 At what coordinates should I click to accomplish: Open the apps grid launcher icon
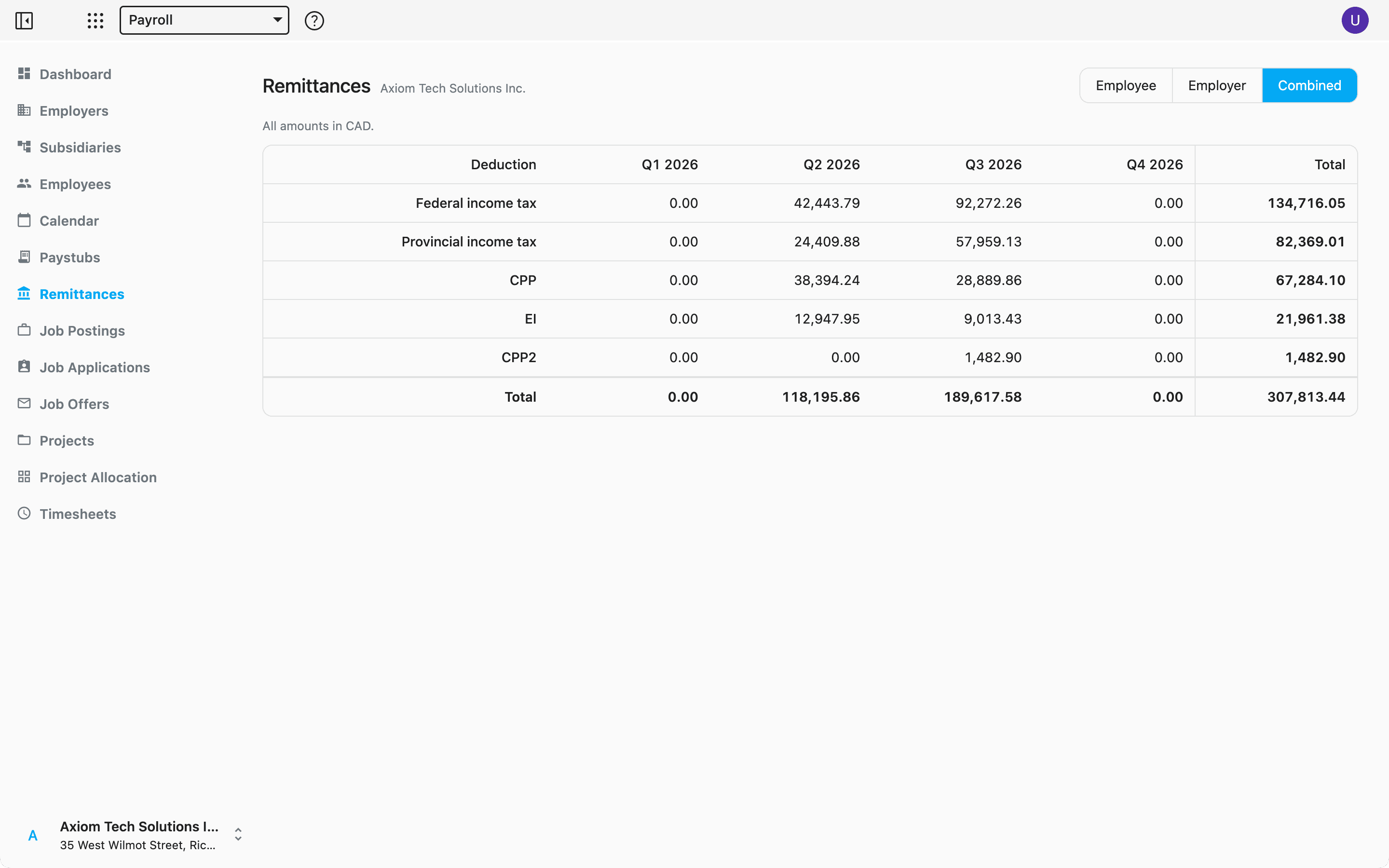coord(95,21)
